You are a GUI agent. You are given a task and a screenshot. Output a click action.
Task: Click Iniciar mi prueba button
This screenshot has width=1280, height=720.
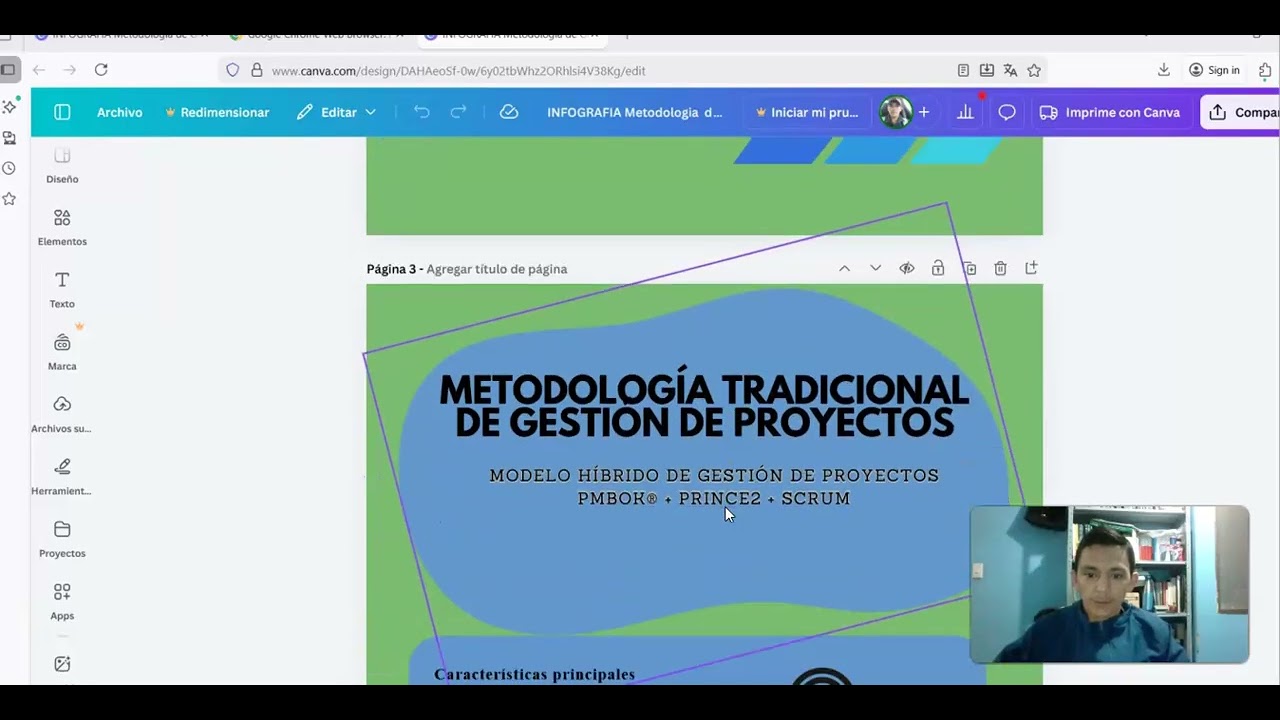[807, 112]
